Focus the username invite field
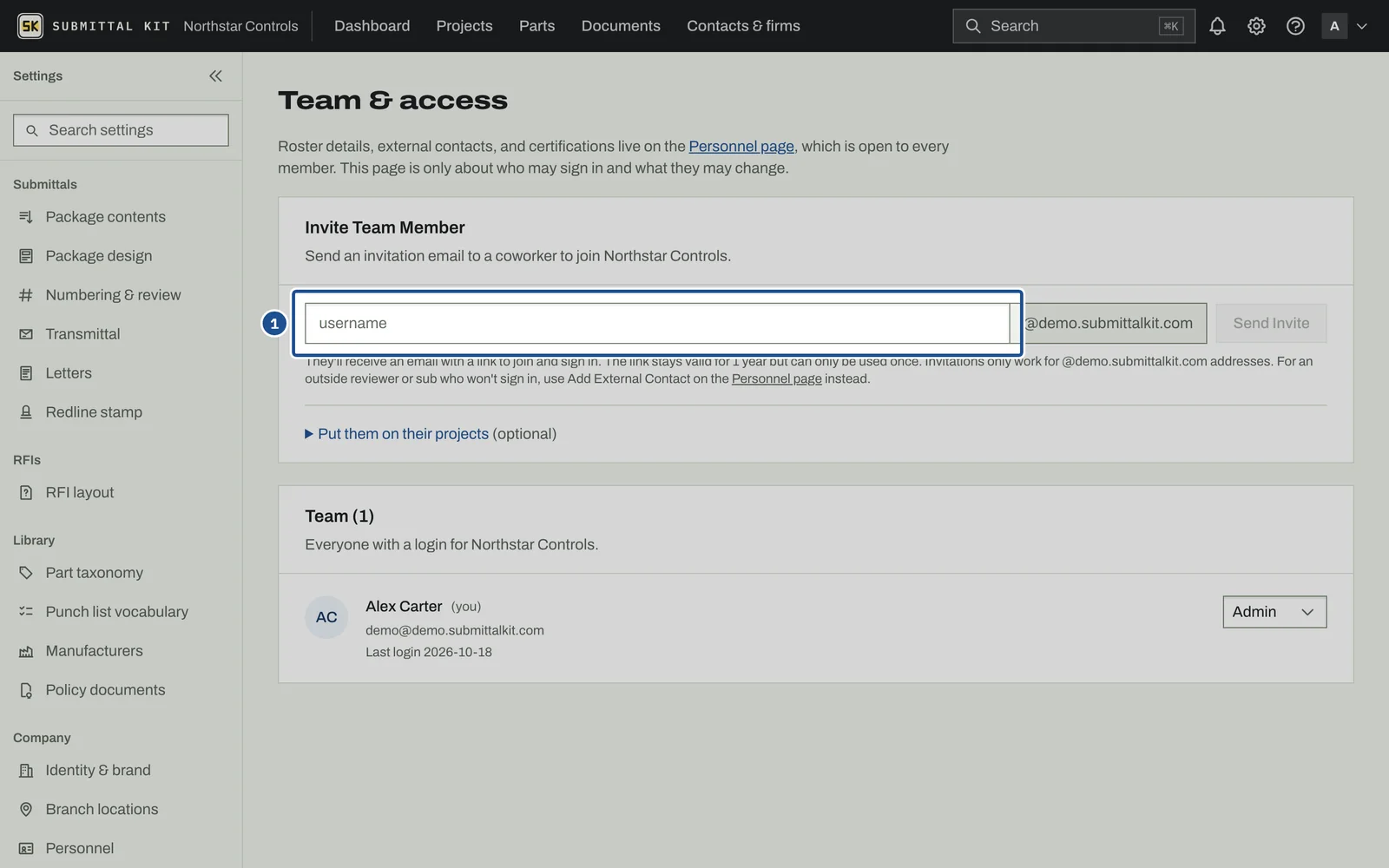The image size is (1389, 868). 657,323
